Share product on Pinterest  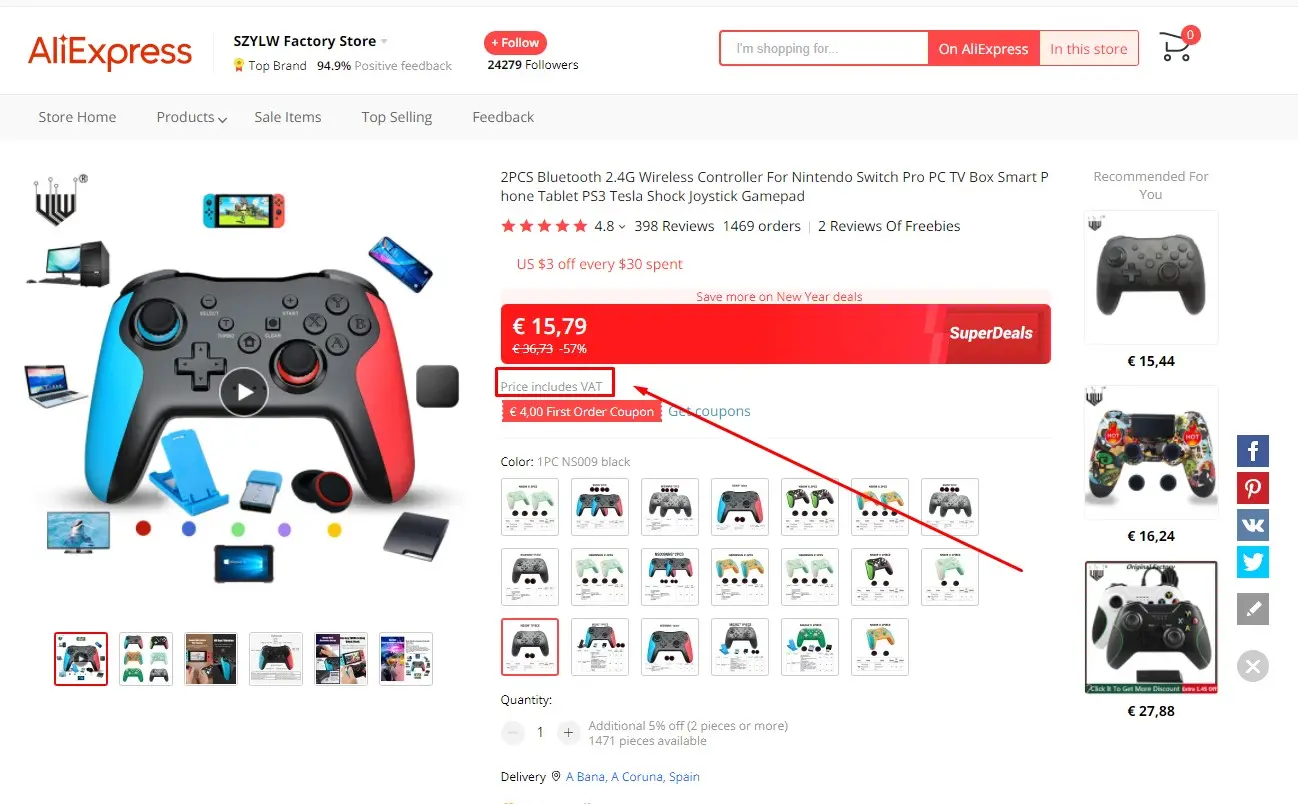1253,488
